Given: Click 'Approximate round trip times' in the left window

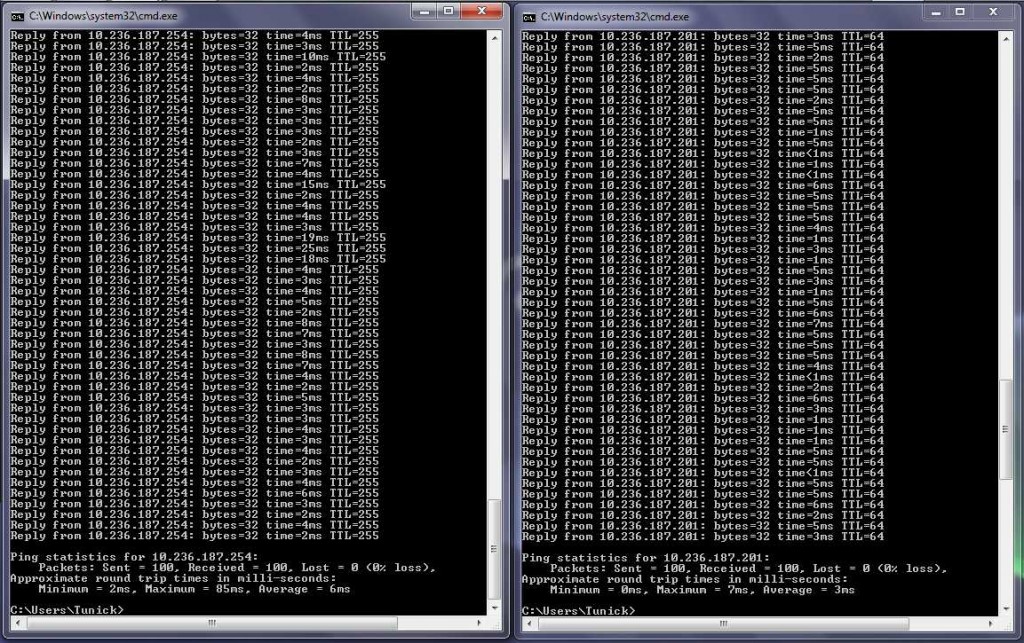Looking at the screenshot, I should (x=173, y=578).
